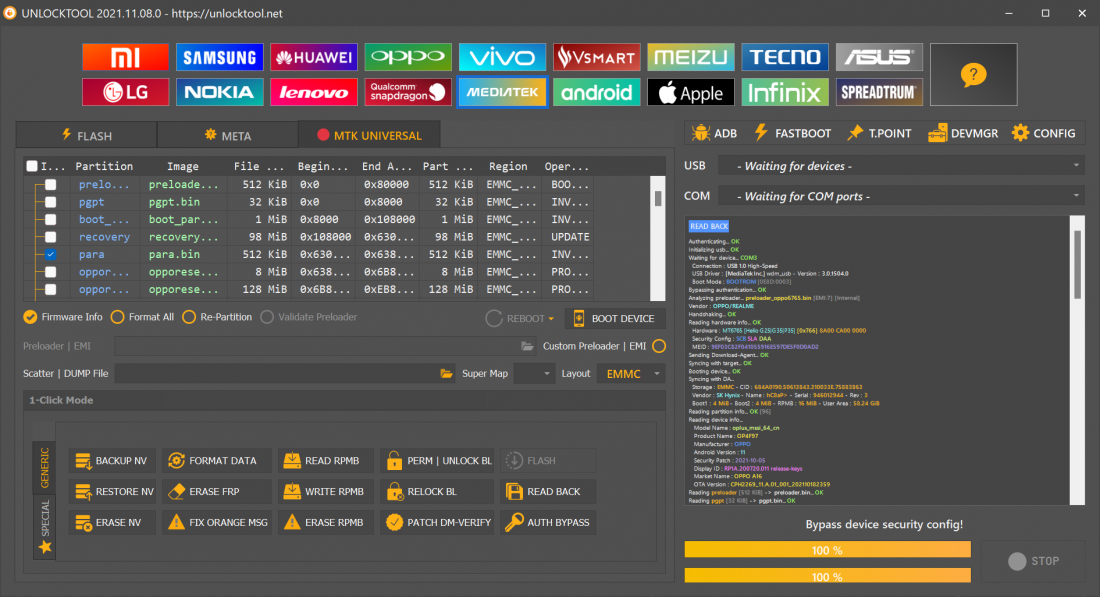Check the 128 MiB opporeserve partition checkbox

pos(51,289)
